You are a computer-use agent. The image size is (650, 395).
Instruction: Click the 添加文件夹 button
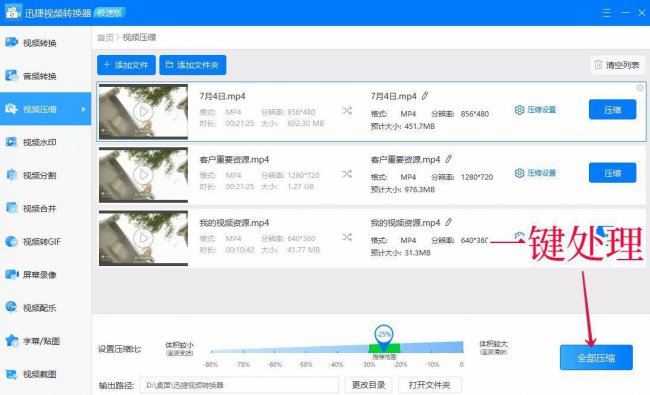point(193,65)
